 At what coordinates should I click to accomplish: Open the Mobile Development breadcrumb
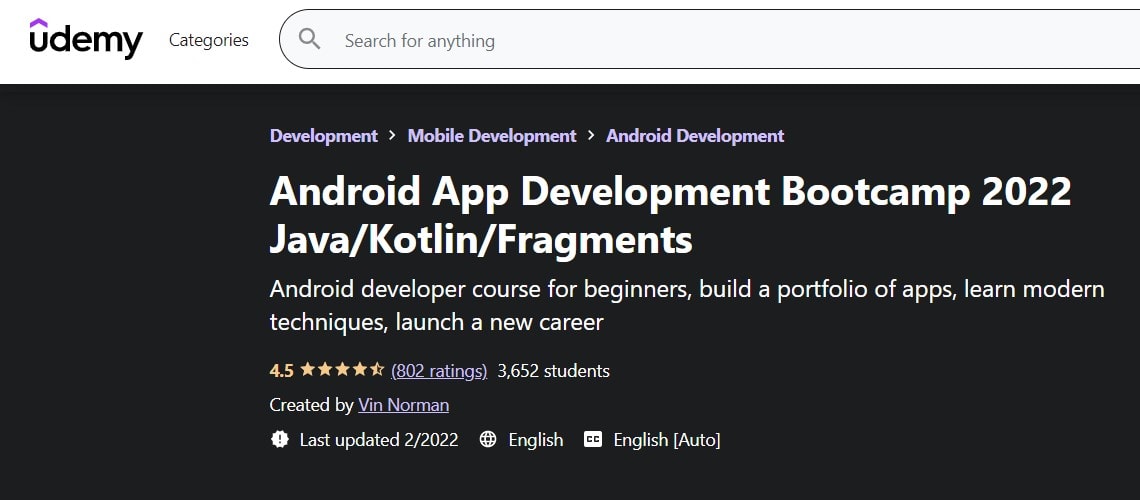(492, 136)
